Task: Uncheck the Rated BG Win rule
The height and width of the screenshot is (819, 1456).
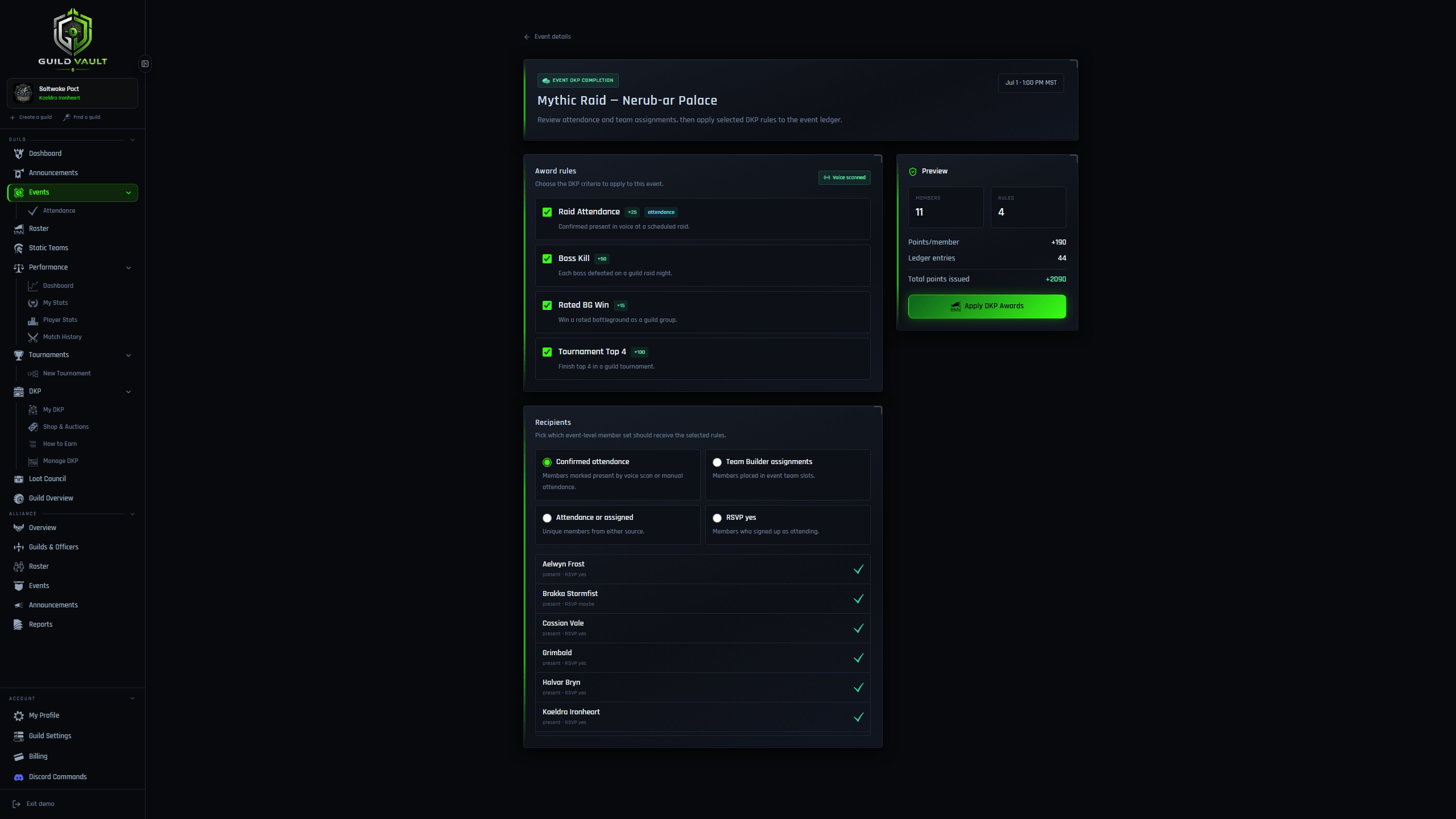Action: click(547, 305)
